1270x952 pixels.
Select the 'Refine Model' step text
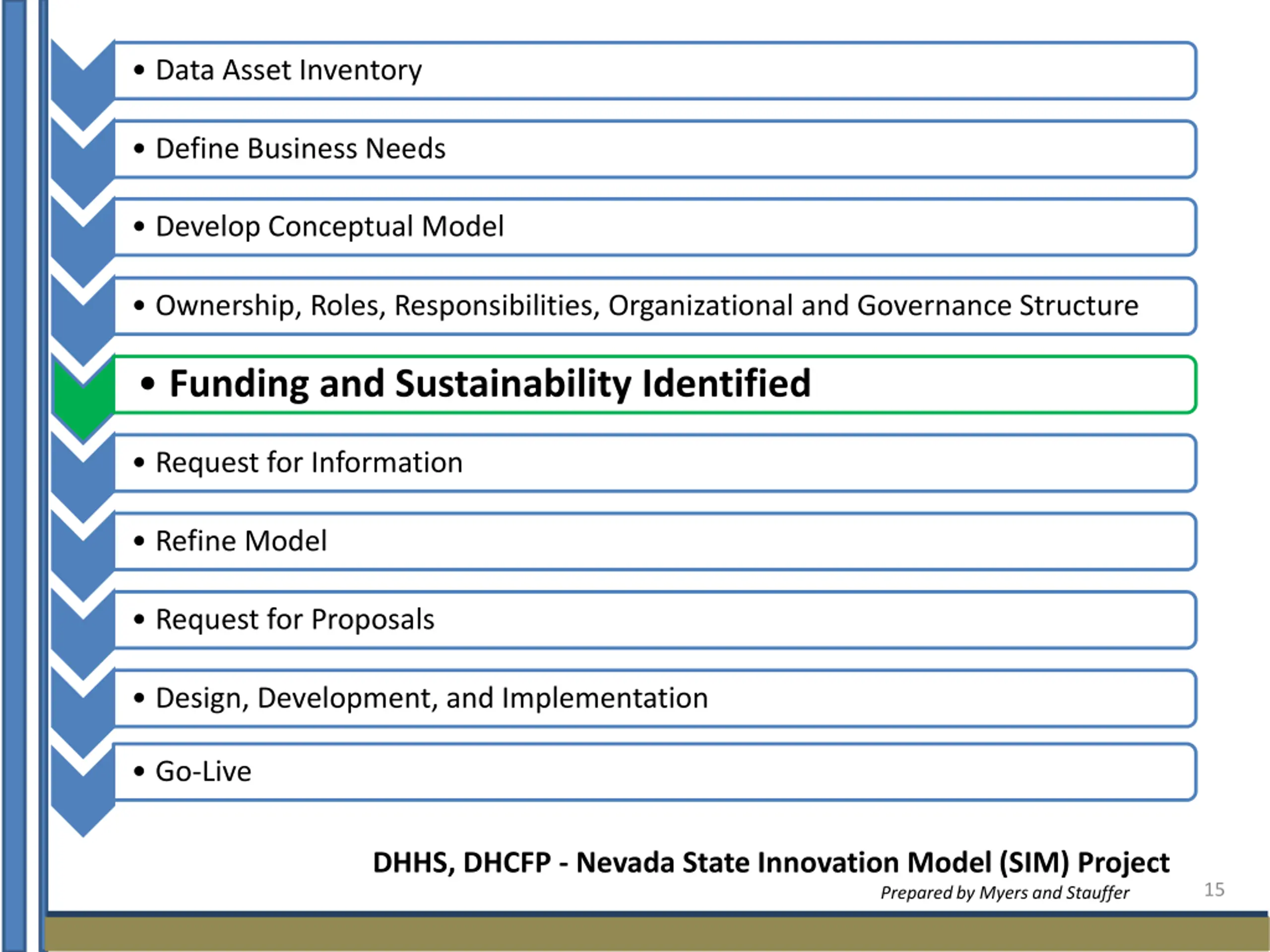241,541
